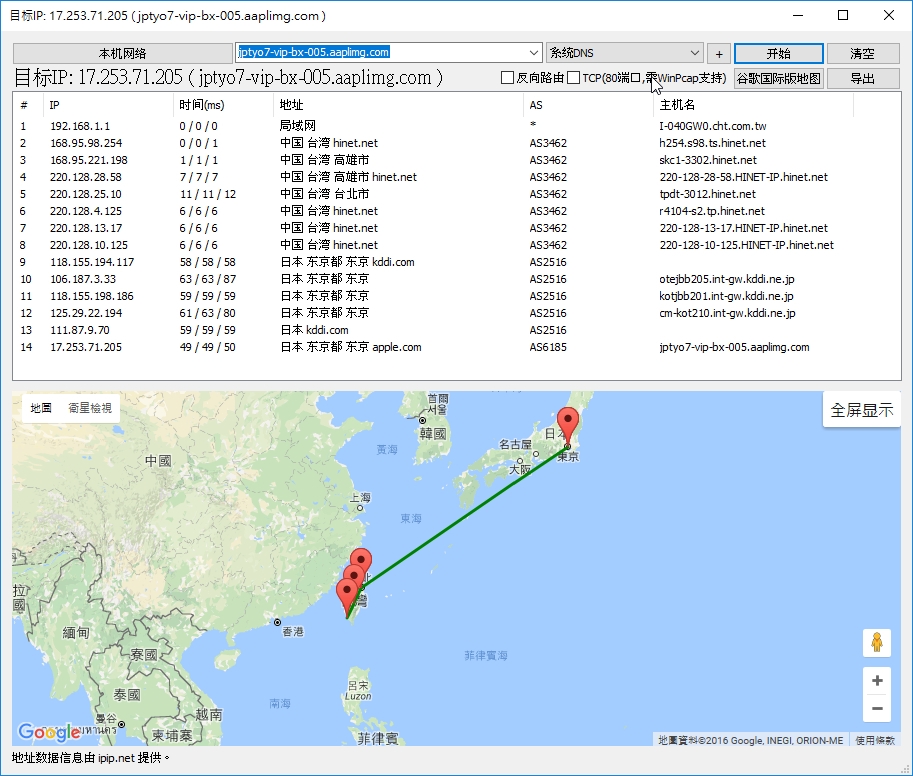Click the 局域网 address cell
This screenshot has height=776, width=913.
[298, 126]
